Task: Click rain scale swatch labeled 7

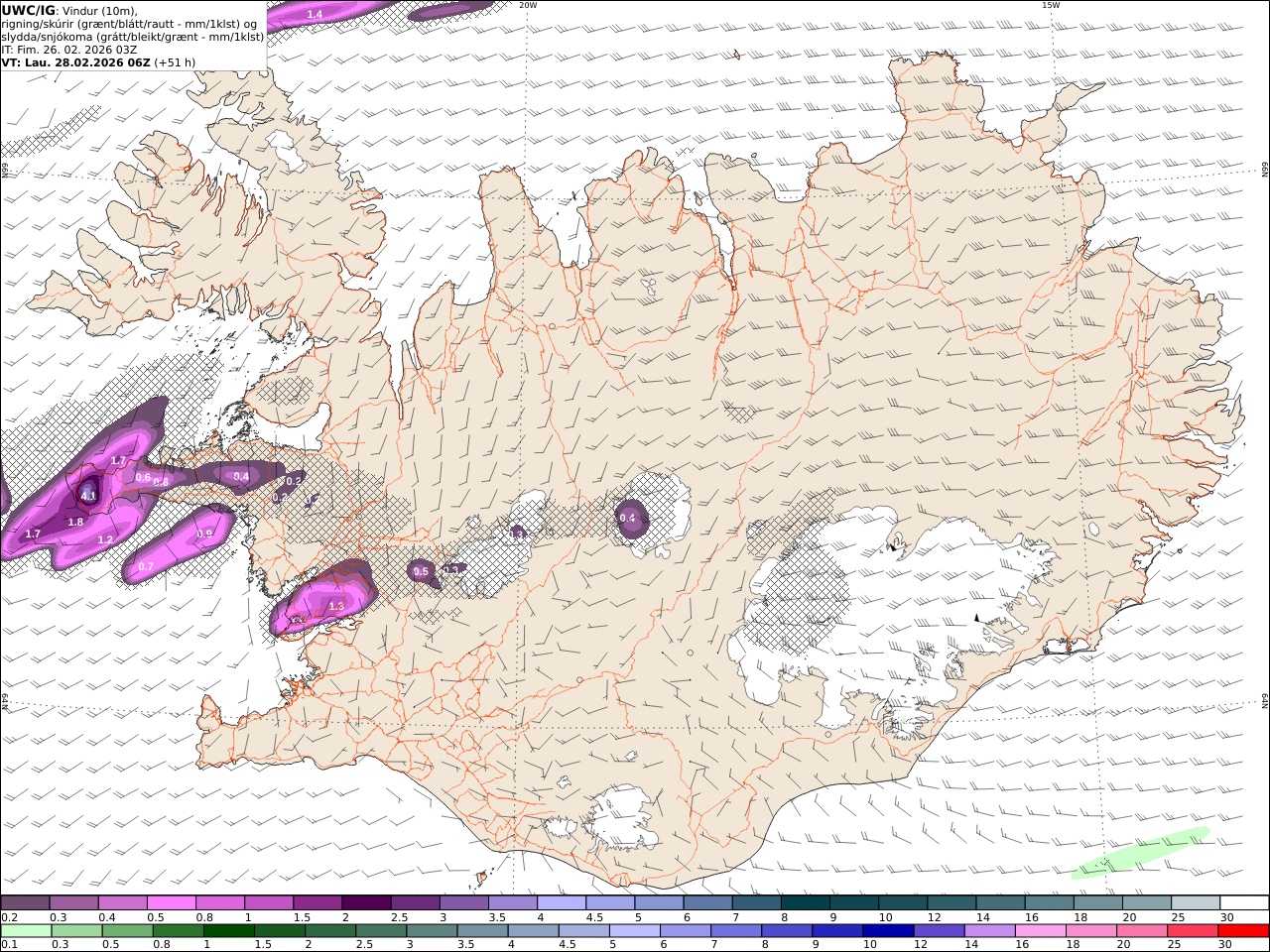Action: [735, 931]
